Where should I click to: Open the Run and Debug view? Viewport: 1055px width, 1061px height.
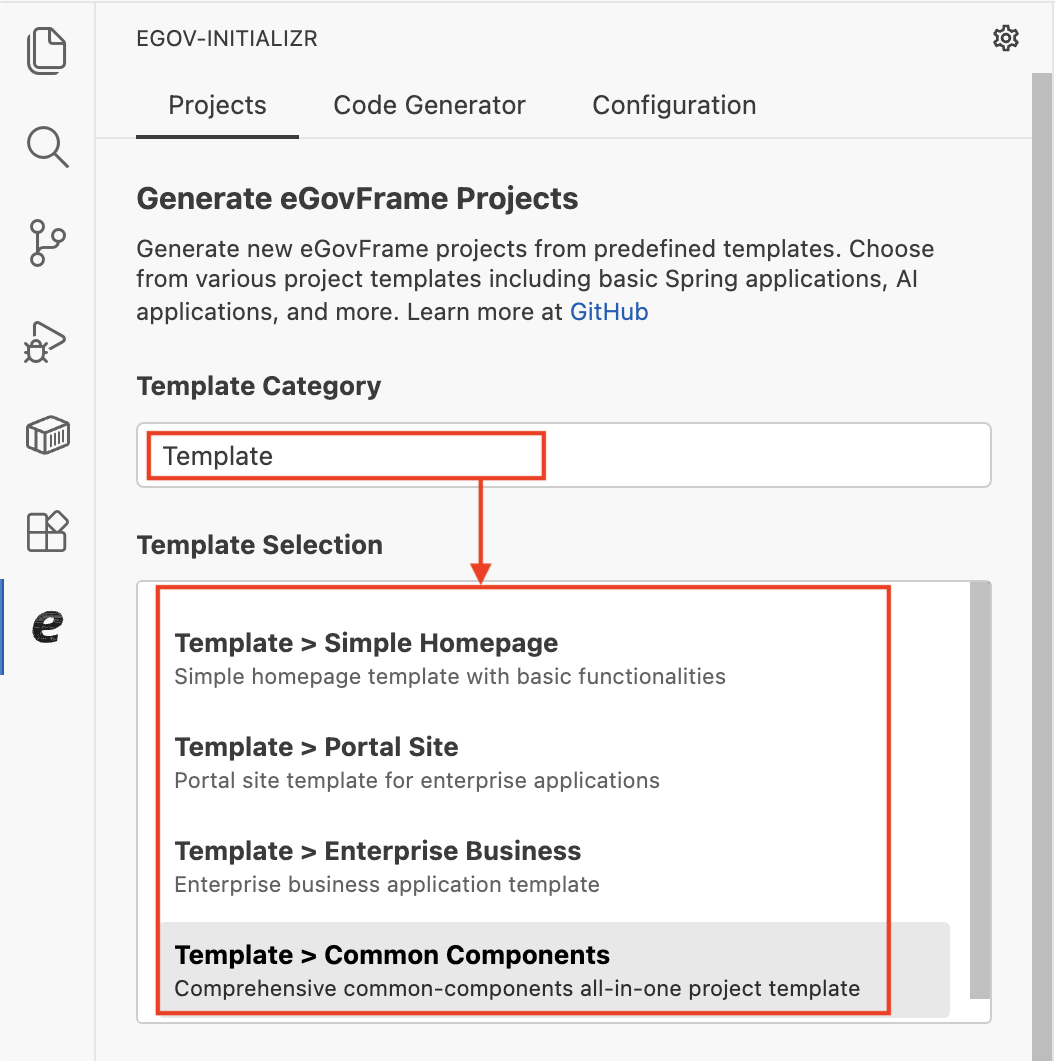[x=47, y=341]
